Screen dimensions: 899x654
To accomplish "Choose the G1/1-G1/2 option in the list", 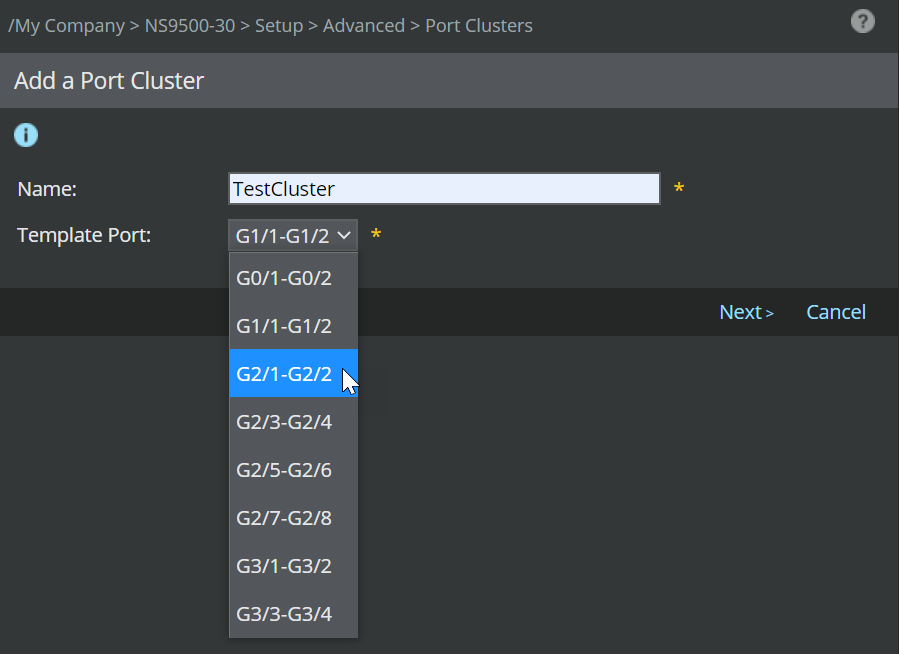I will click(x=294, y=326).
